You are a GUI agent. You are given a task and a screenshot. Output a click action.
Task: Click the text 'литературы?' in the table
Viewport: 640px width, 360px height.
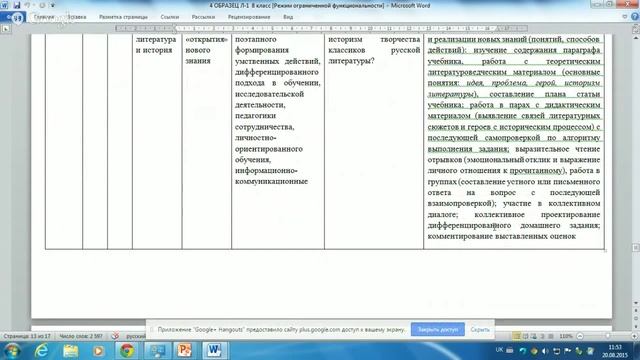click(x=351, y=61)
